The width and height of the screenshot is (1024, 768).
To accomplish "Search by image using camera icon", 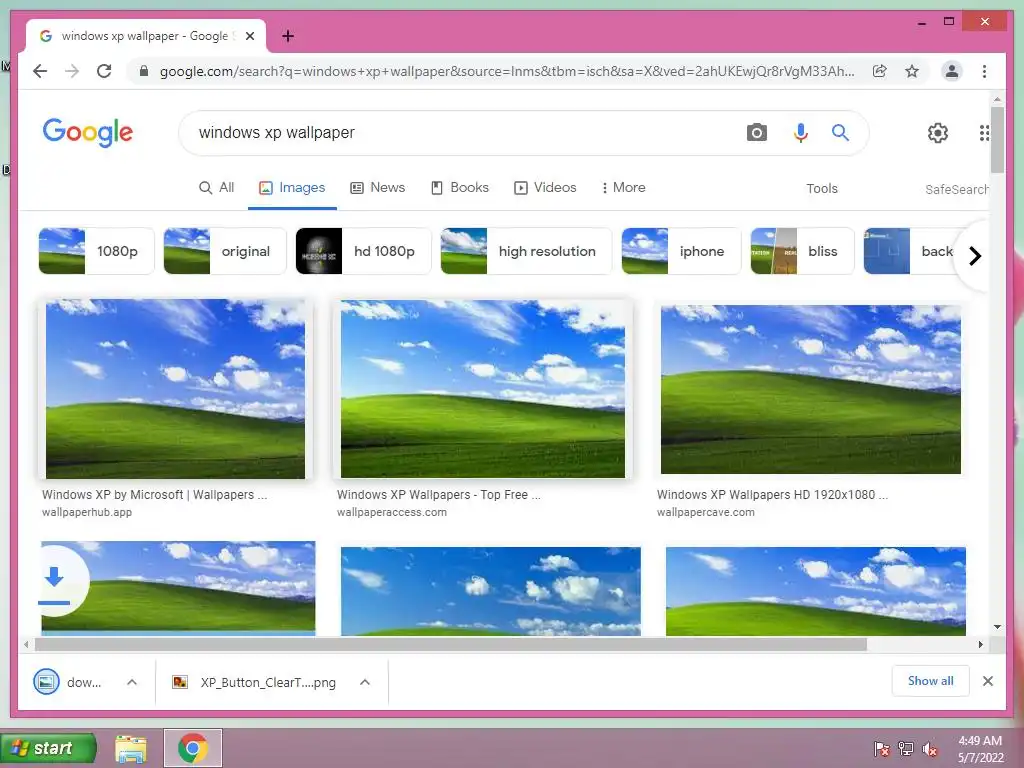I will point(756,133).
